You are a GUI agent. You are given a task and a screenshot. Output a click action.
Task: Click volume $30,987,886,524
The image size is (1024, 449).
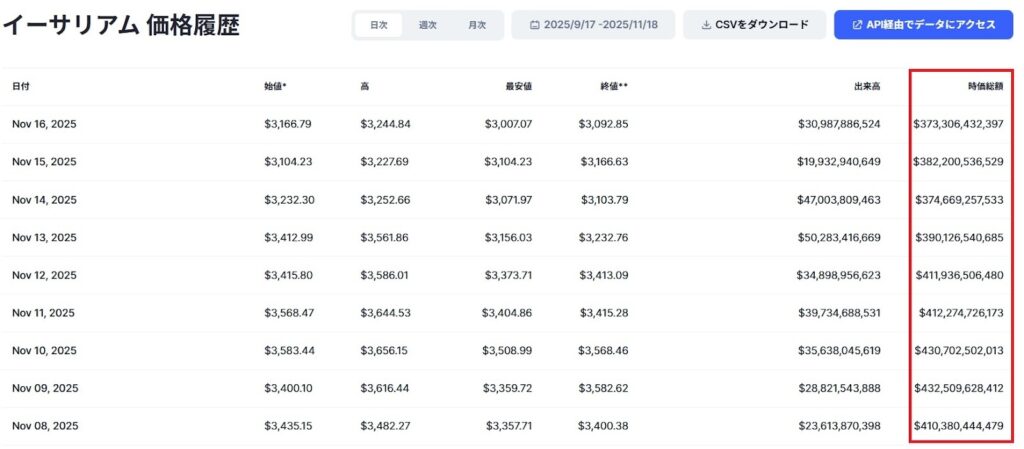point(839,123)
